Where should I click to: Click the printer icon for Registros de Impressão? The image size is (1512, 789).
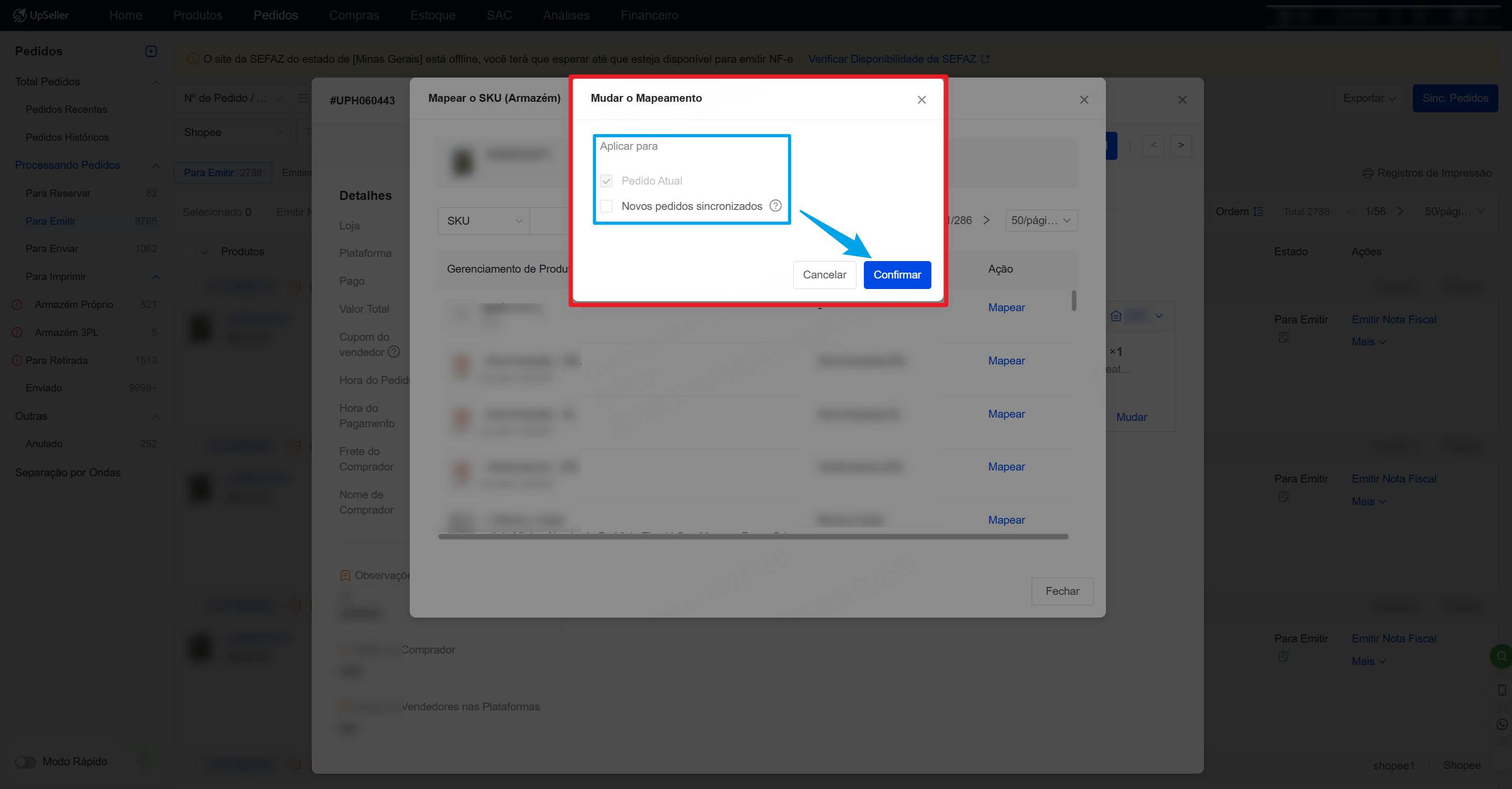point(1367,173)
